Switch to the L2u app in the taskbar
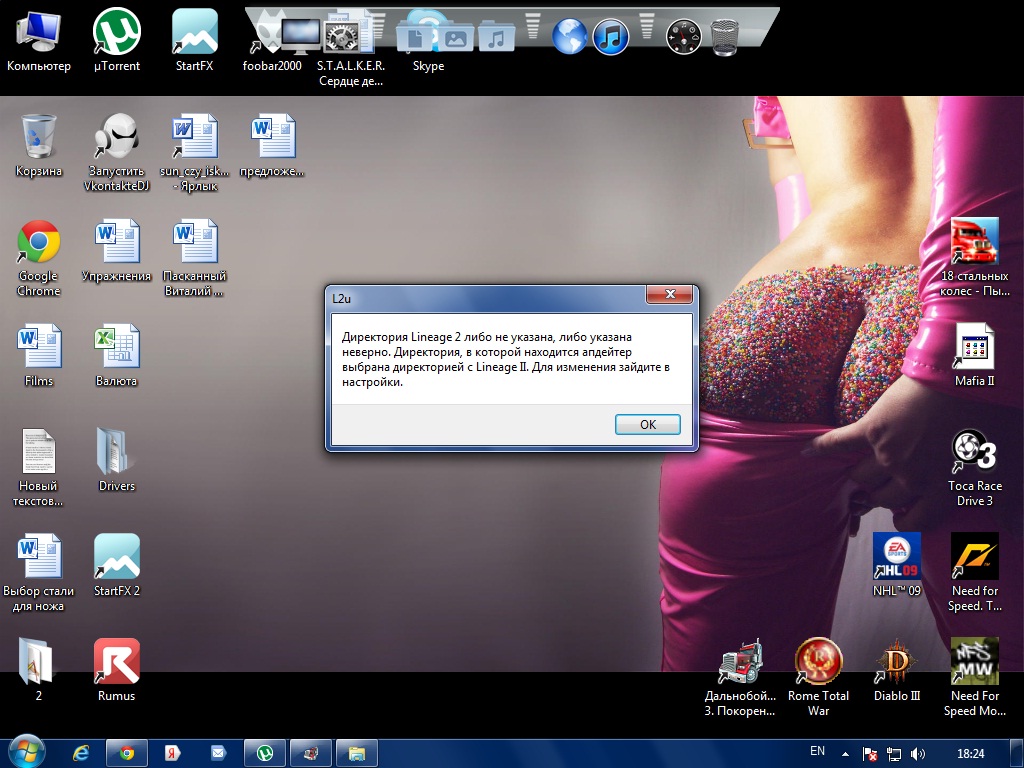This screenshot has height=768, width=1024. tap(311, 754)
